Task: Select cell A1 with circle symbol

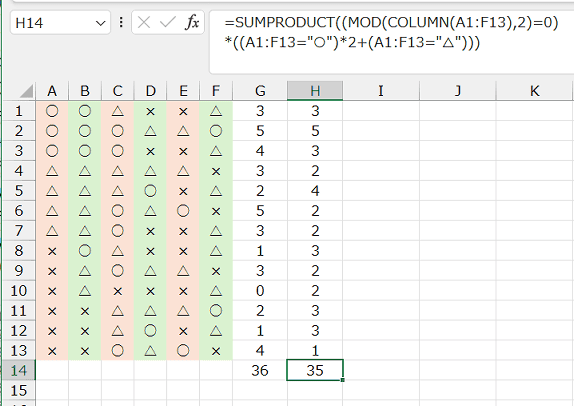Action: 52,111
